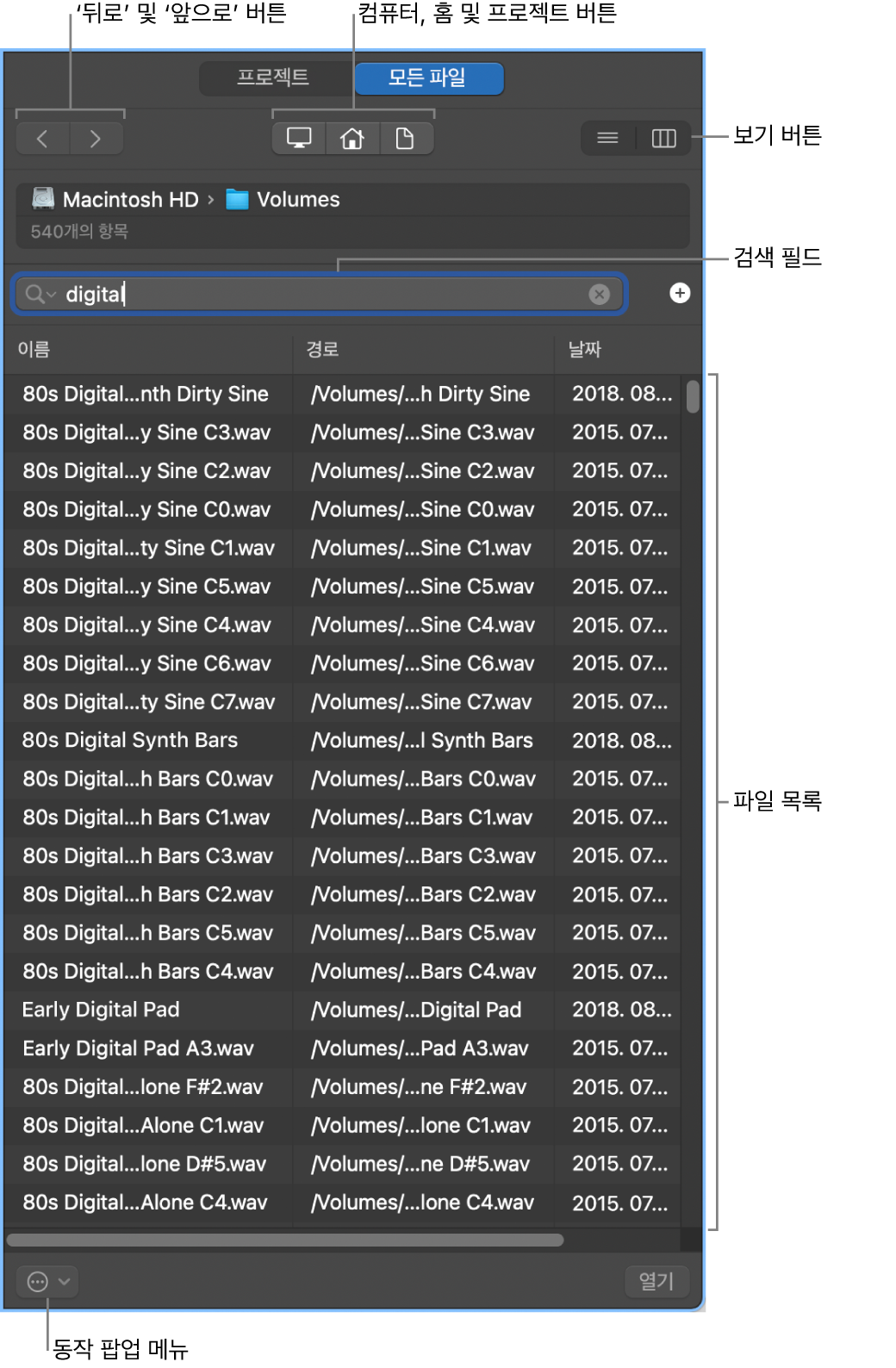Switch to column view
This screenshot has height=1368, width=896.
[x=663, y=139]
